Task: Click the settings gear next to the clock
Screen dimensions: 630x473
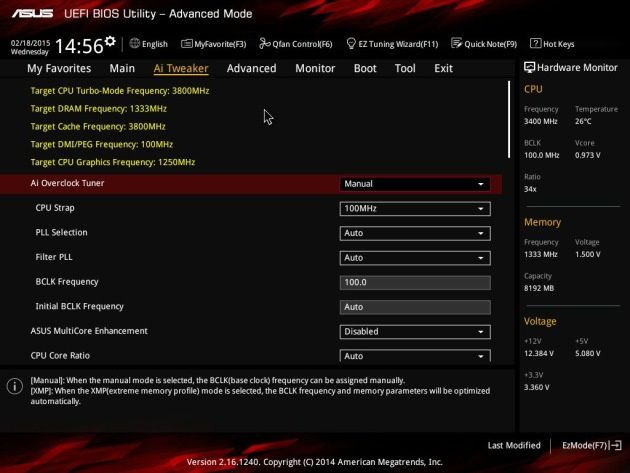Action: pos(110,41)
